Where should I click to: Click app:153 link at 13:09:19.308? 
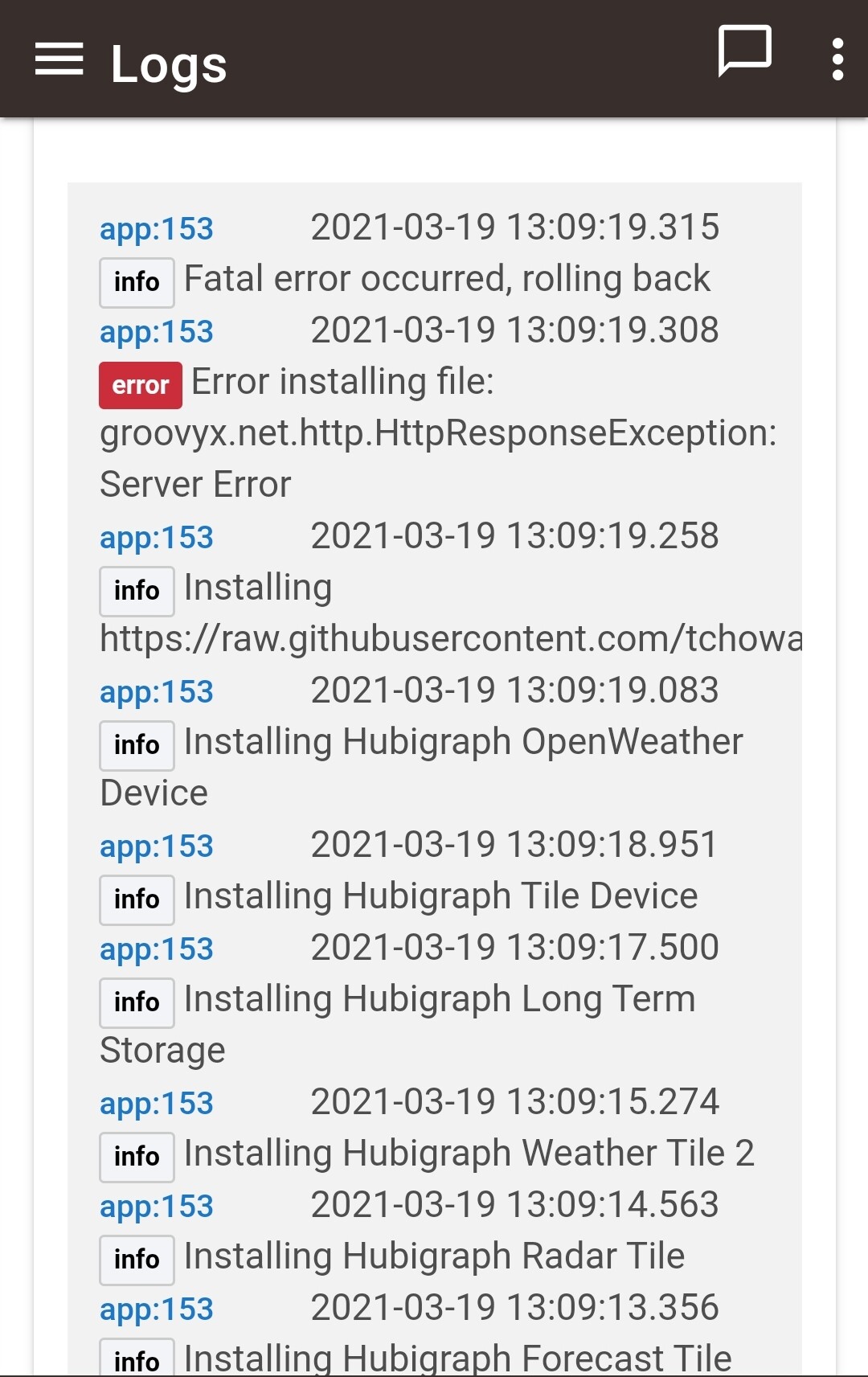point(157,332)
